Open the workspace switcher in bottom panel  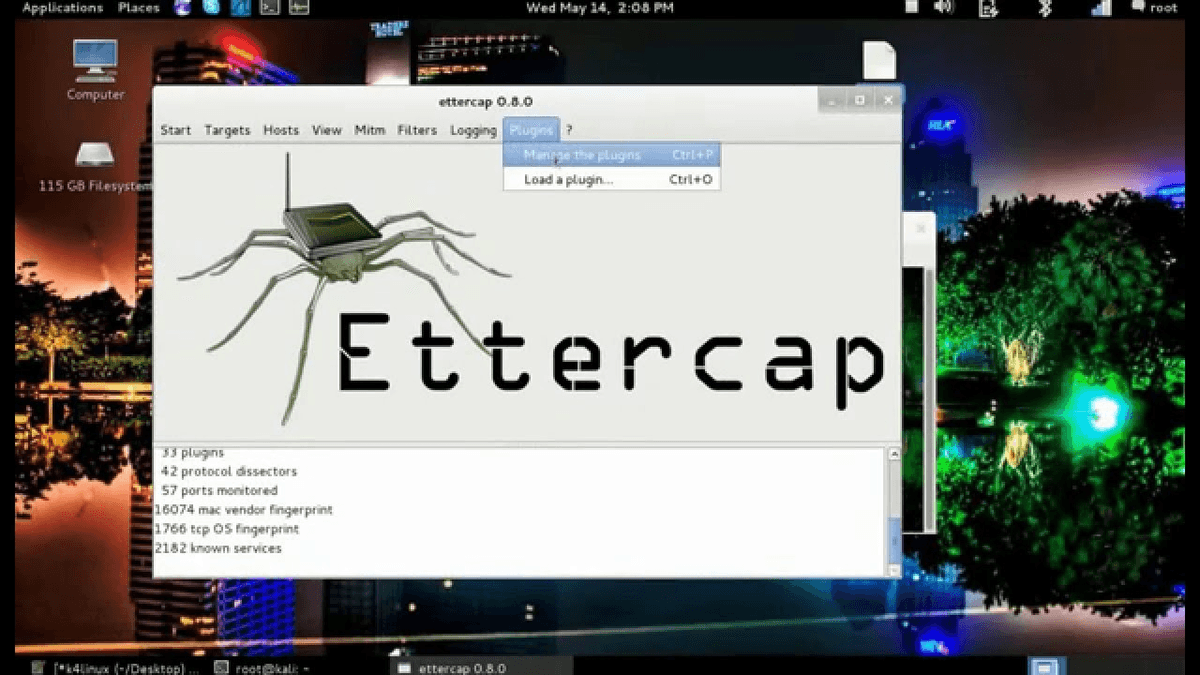(x=1046, y=666)
